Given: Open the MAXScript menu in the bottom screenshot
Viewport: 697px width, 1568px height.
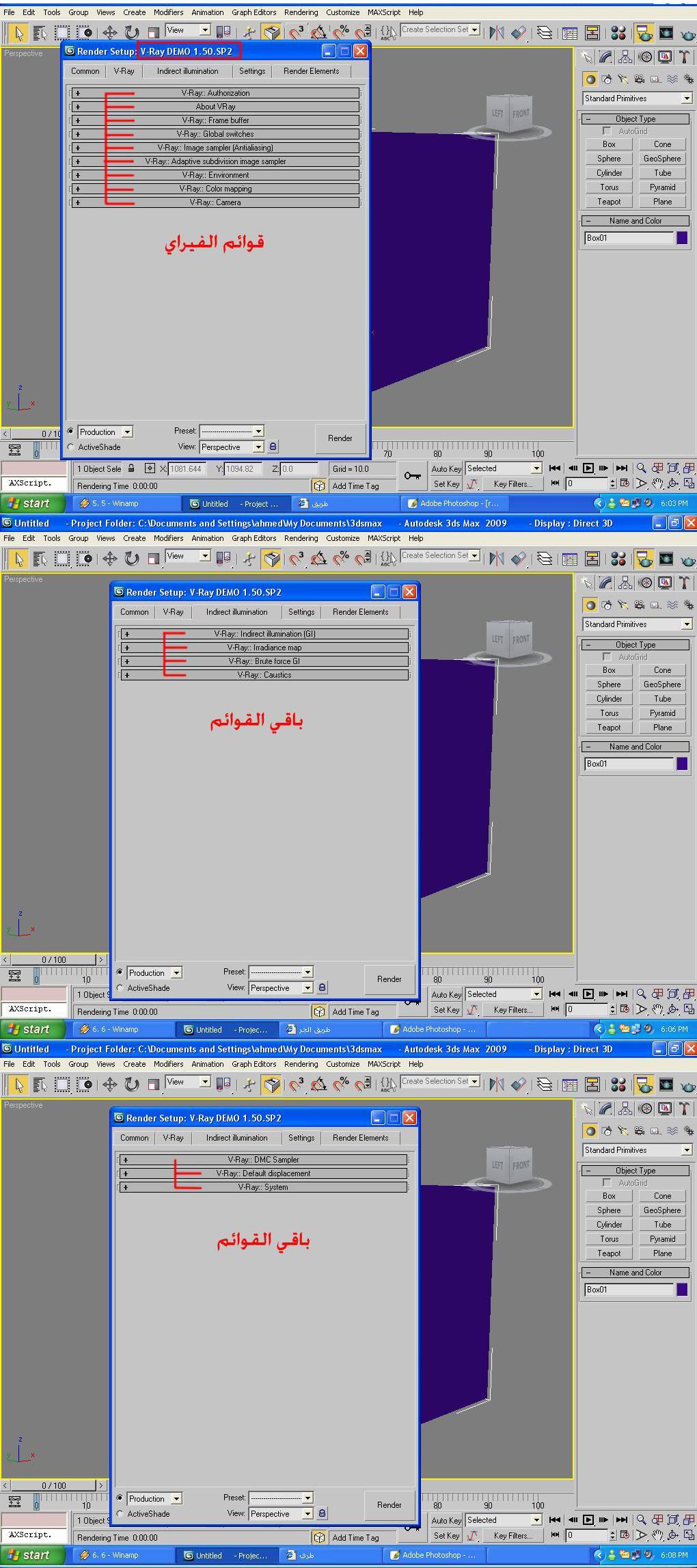Looking at the screenshot, I should pos(384,1064).
